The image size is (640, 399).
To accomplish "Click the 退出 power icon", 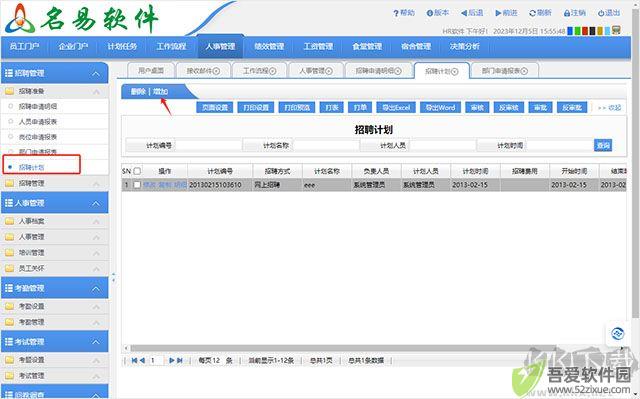I will coord(601,13).
